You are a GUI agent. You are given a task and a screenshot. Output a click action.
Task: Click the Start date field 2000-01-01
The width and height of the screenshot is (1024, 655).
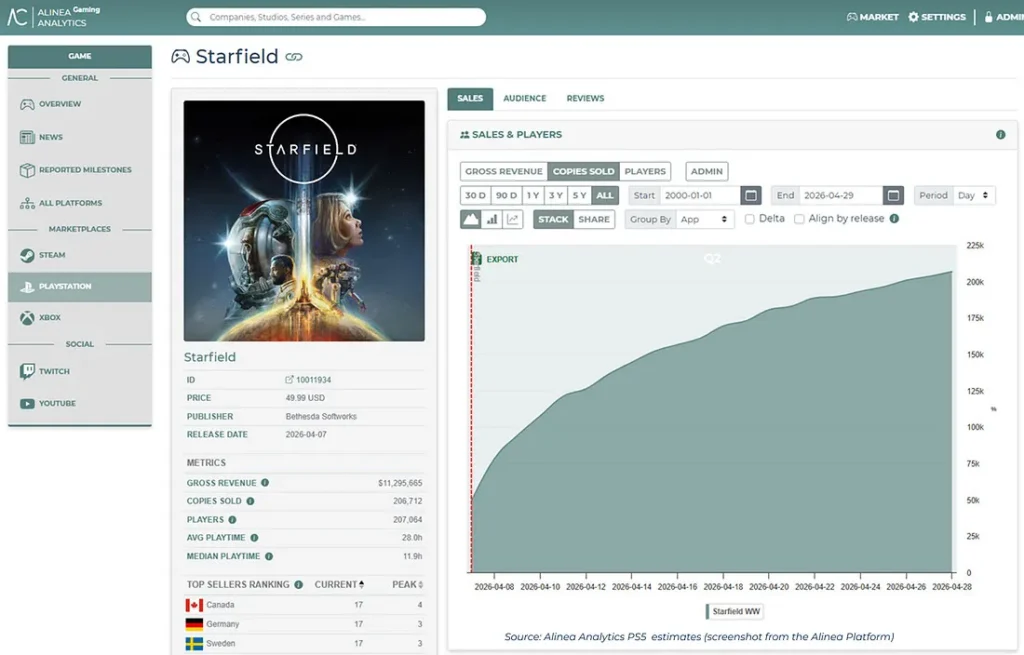701,195
